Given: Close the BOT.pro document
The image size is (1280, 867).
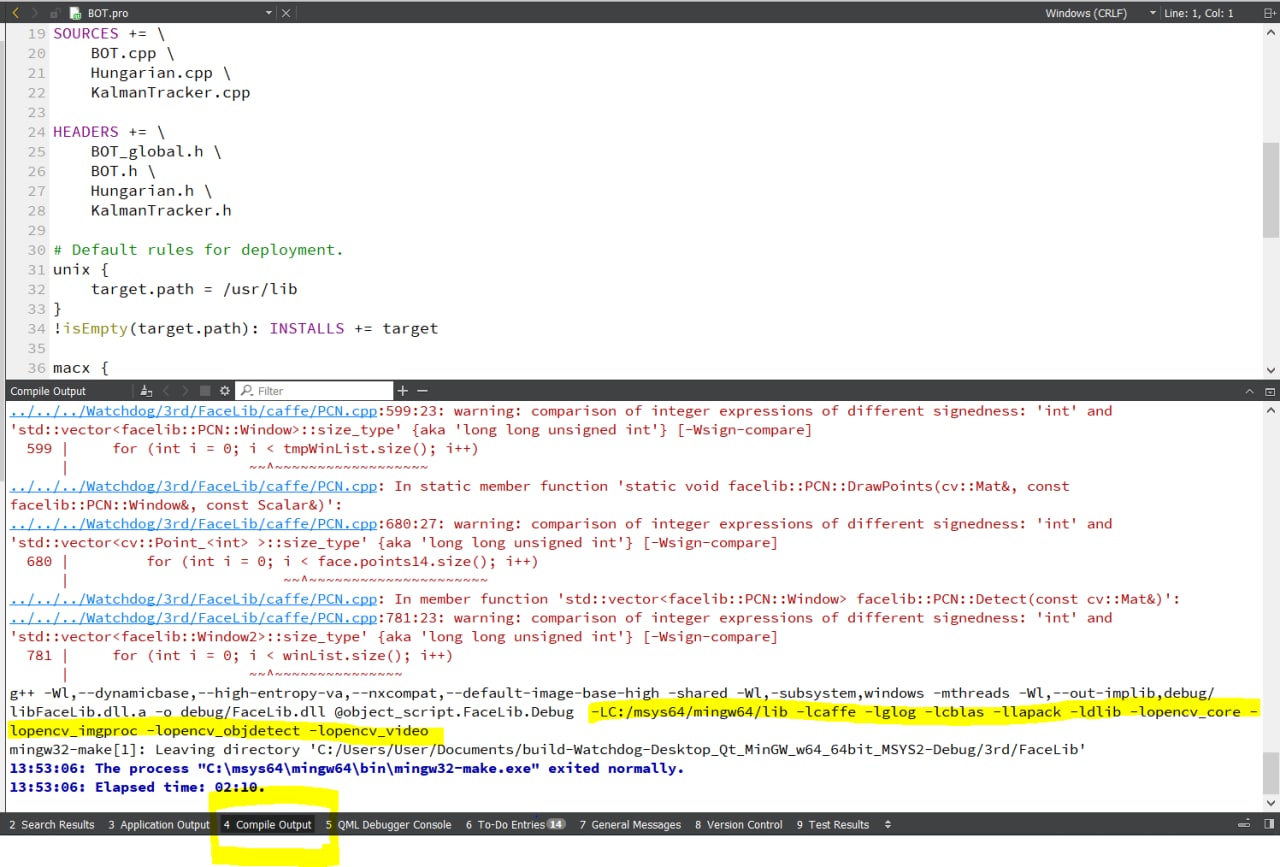Looking at the screenshot, I should [286, 13].
